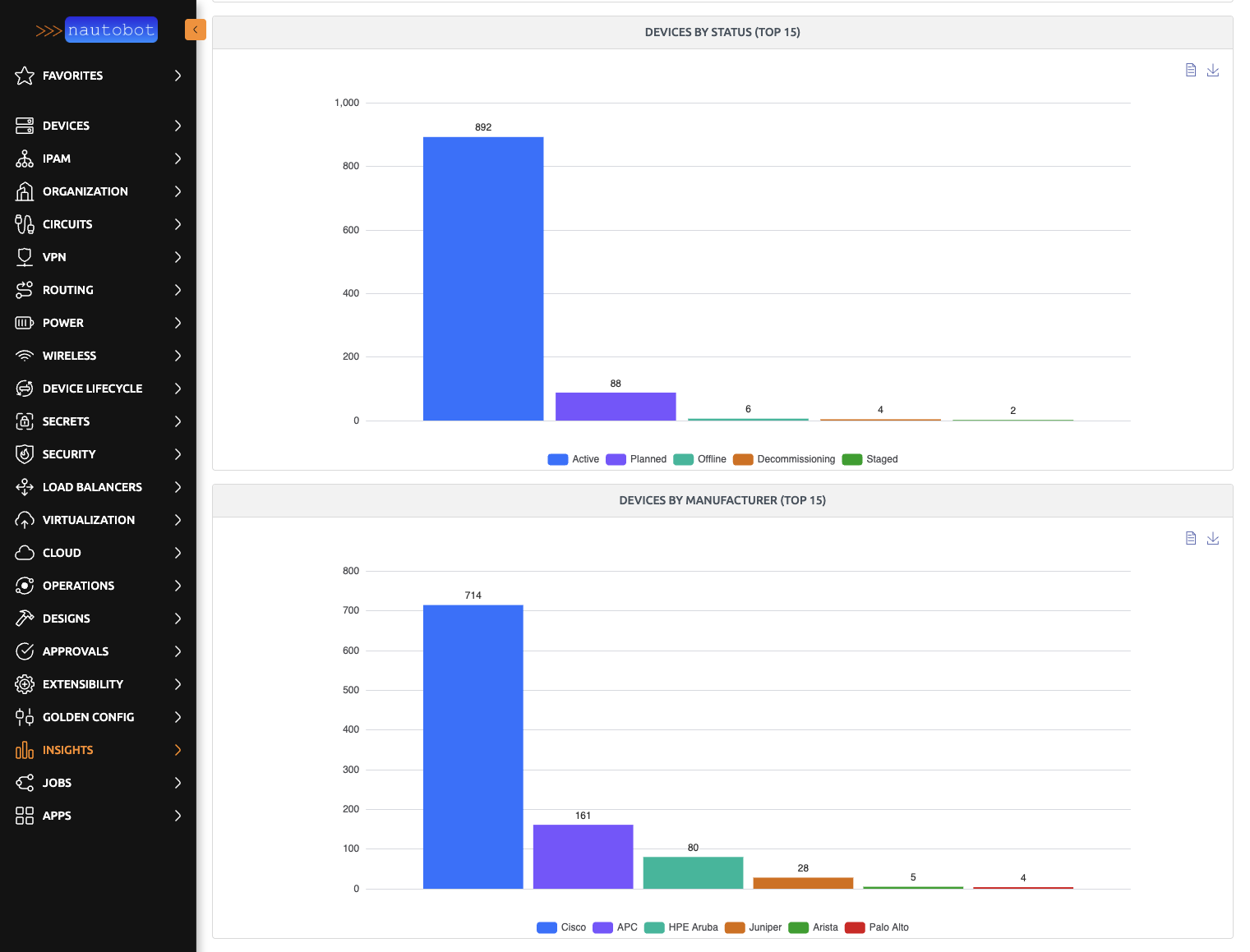The width and height of the screenshot is (1250, 952).
Task: Click the highlighted Insights chart icon
Action: tap(25, 750)
